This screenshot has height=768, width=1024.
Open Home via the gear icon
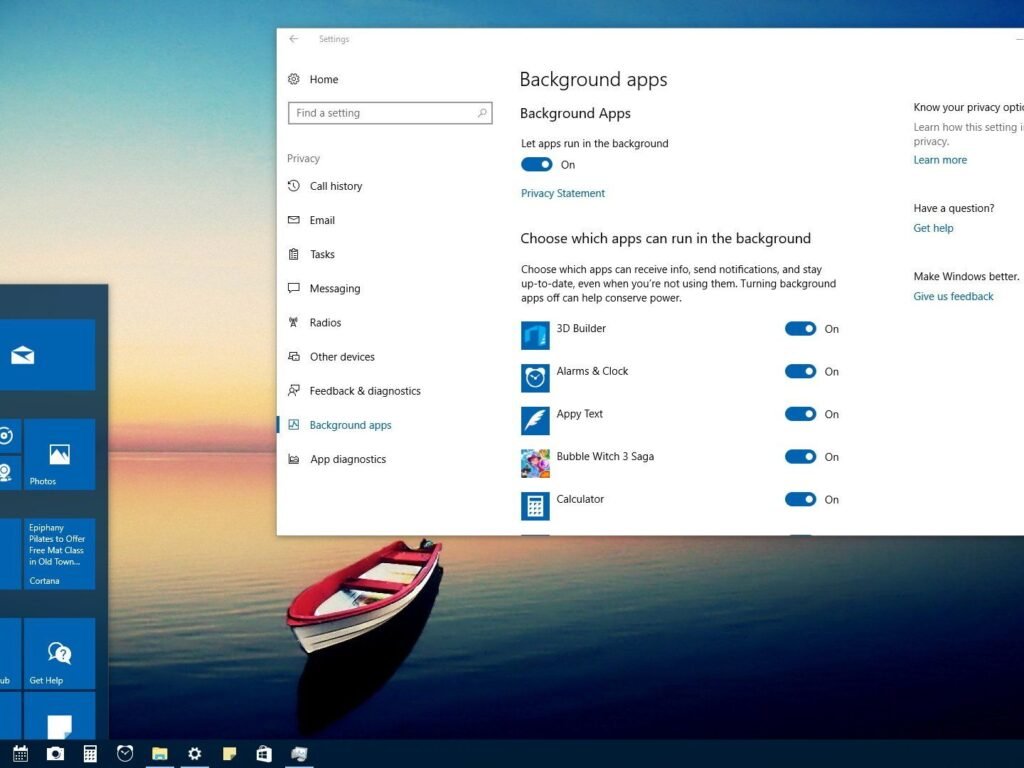[294, 79]
